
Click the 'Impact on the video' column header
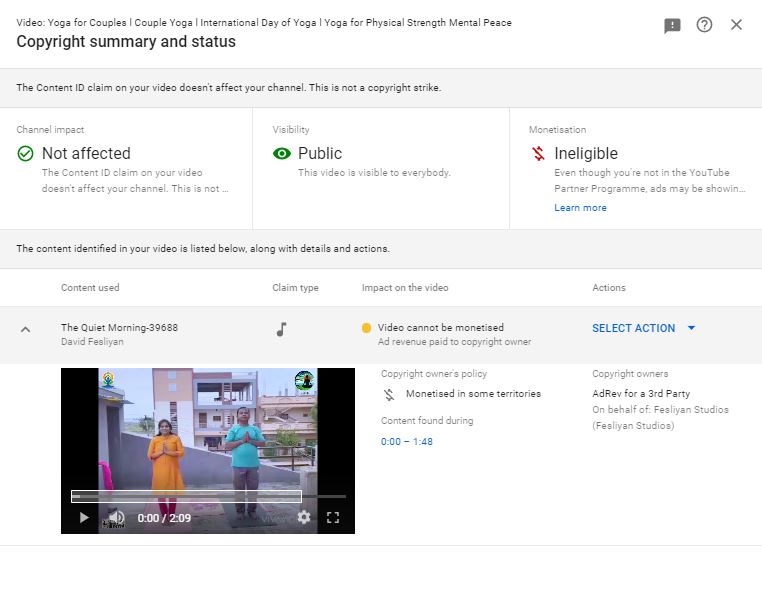[405, 288]
